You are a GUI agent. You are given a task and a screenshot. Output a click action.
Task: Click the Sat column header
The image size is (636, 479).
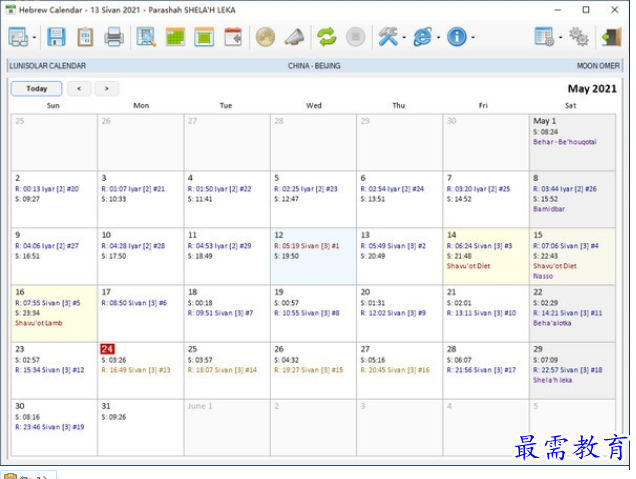pos(570,105)
